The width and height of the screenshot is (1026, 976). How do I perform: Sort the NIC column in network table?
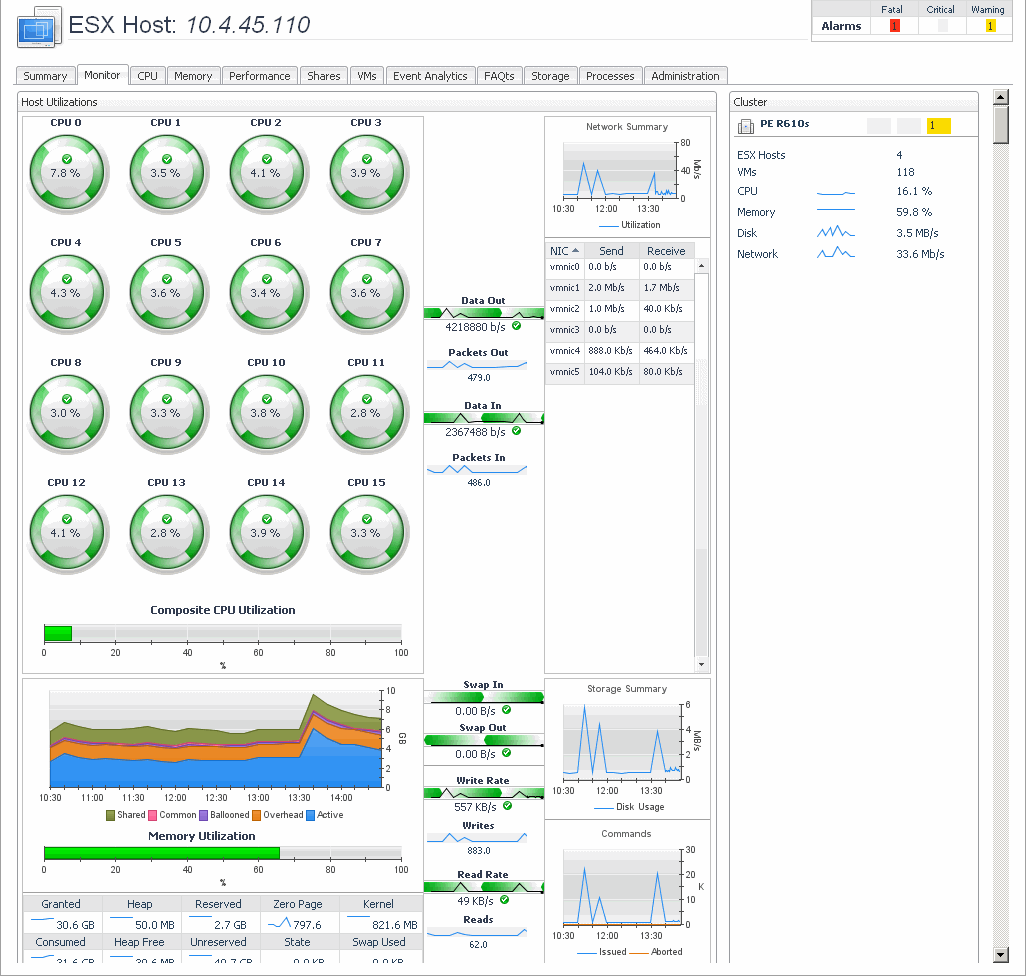[x=564, y=251]
